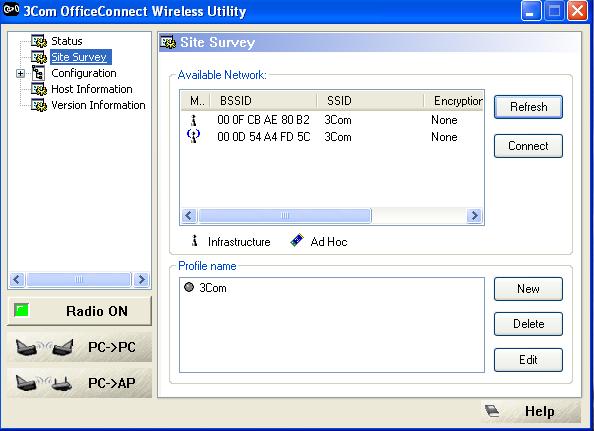Click the Configuration tree icon
Screen dimensions: 594x431
click(x=38, y=73)
